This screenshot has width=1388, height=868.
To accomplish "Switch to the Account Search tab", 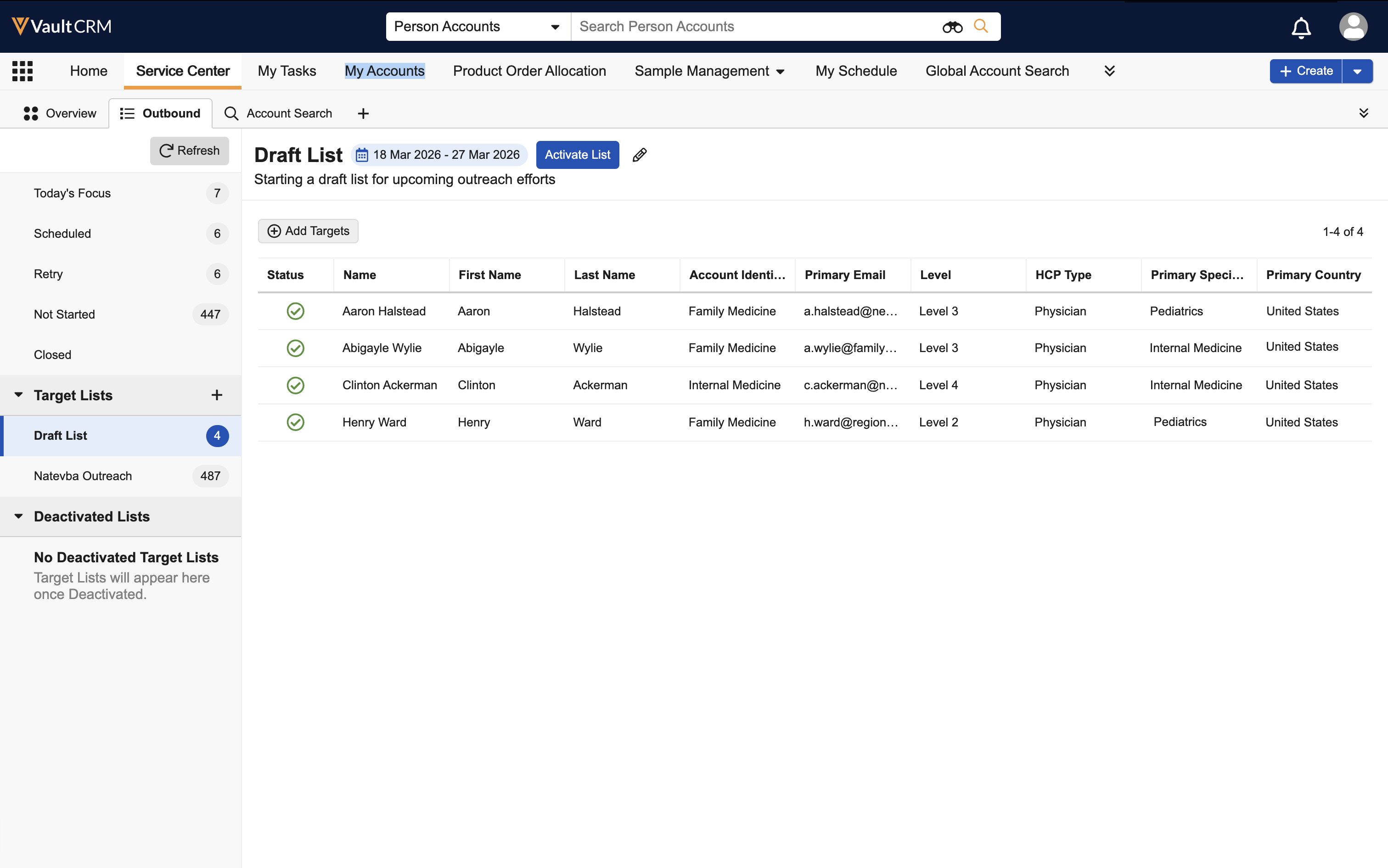I will (x=279, y=114).
